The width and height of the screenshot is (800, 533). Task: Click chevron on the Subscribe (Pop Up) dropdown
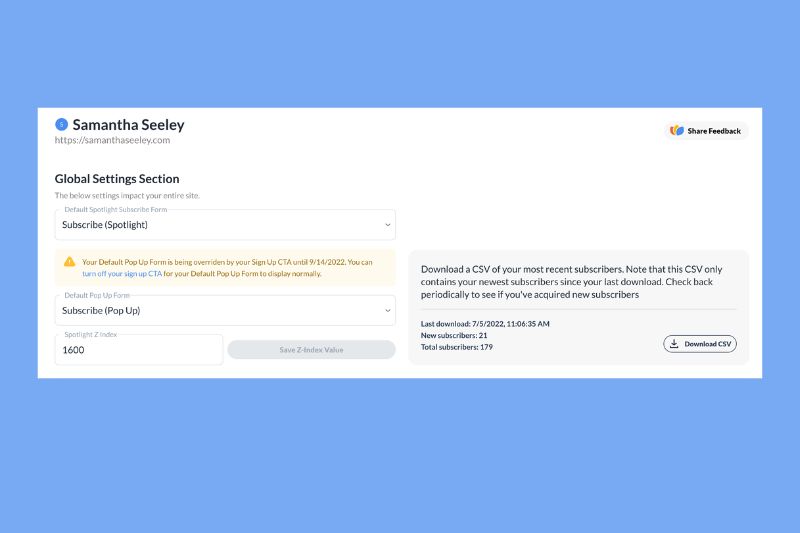[388, 311]
